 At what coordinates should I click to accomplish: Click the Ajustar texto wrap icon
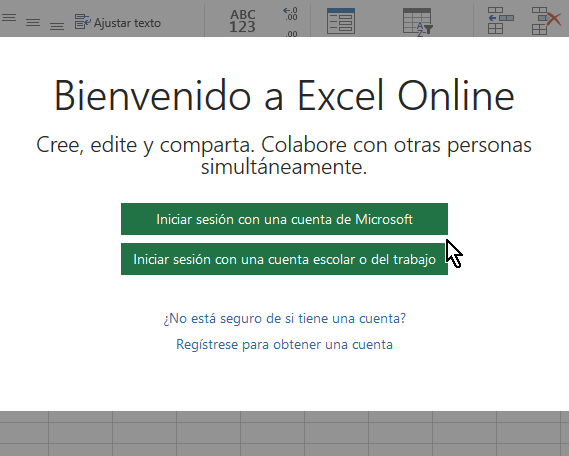[82, 22]
